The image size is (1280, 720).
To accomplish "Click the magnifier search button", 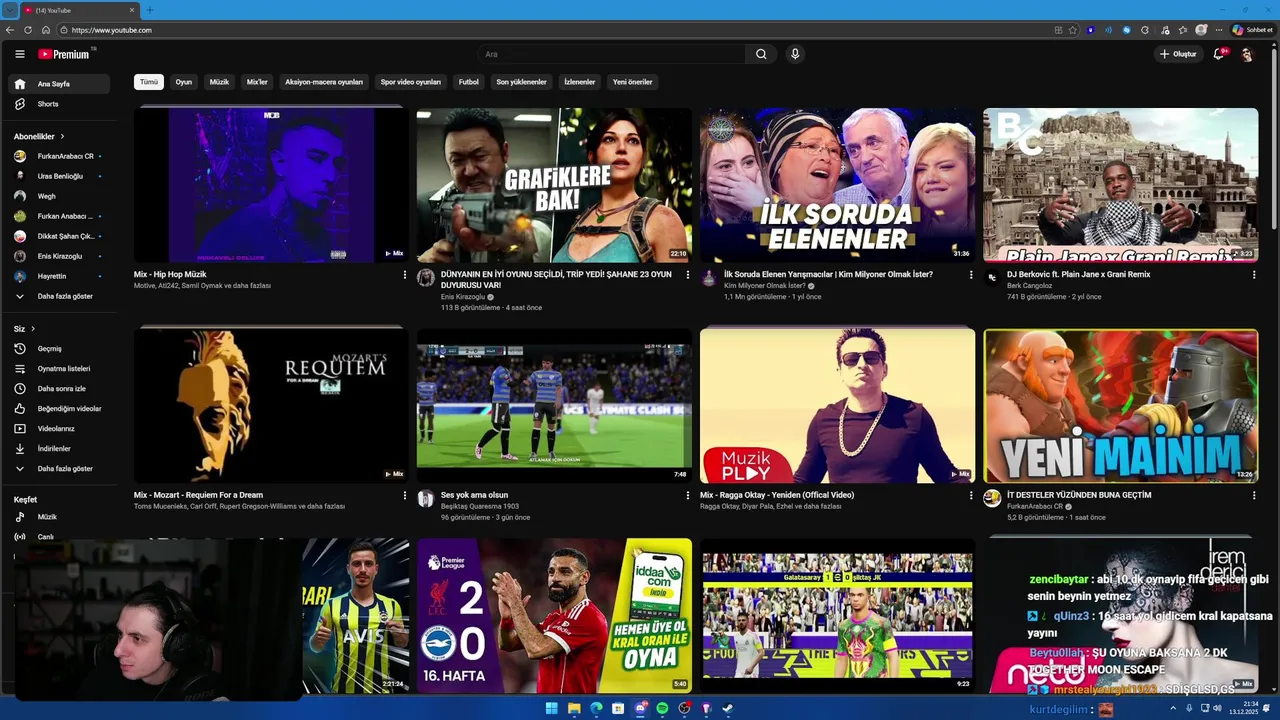I will point(761,54).
